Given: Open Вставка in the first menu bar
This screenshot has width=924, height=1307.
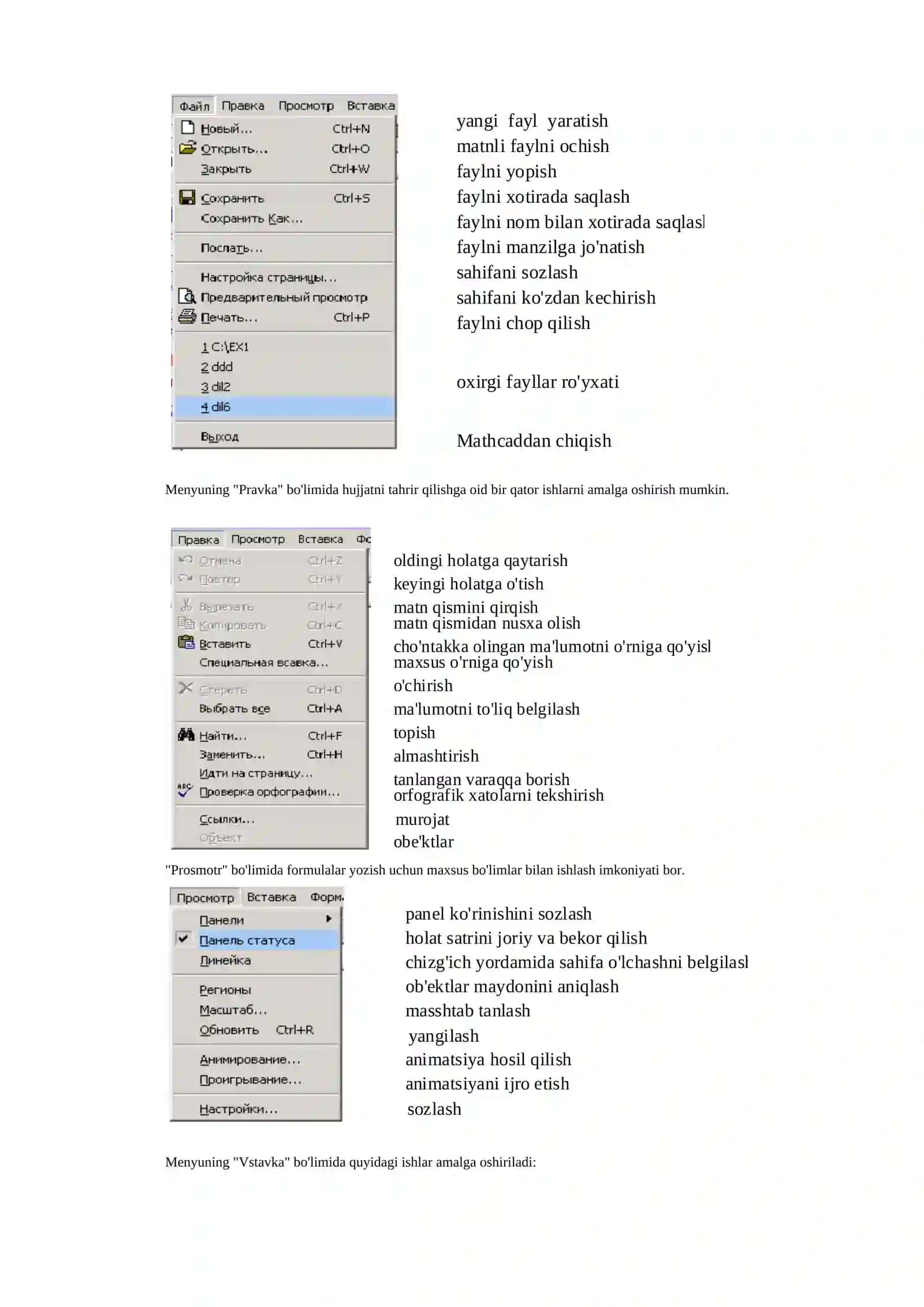Looking at the screenshot, I should [x=371, y=106].
